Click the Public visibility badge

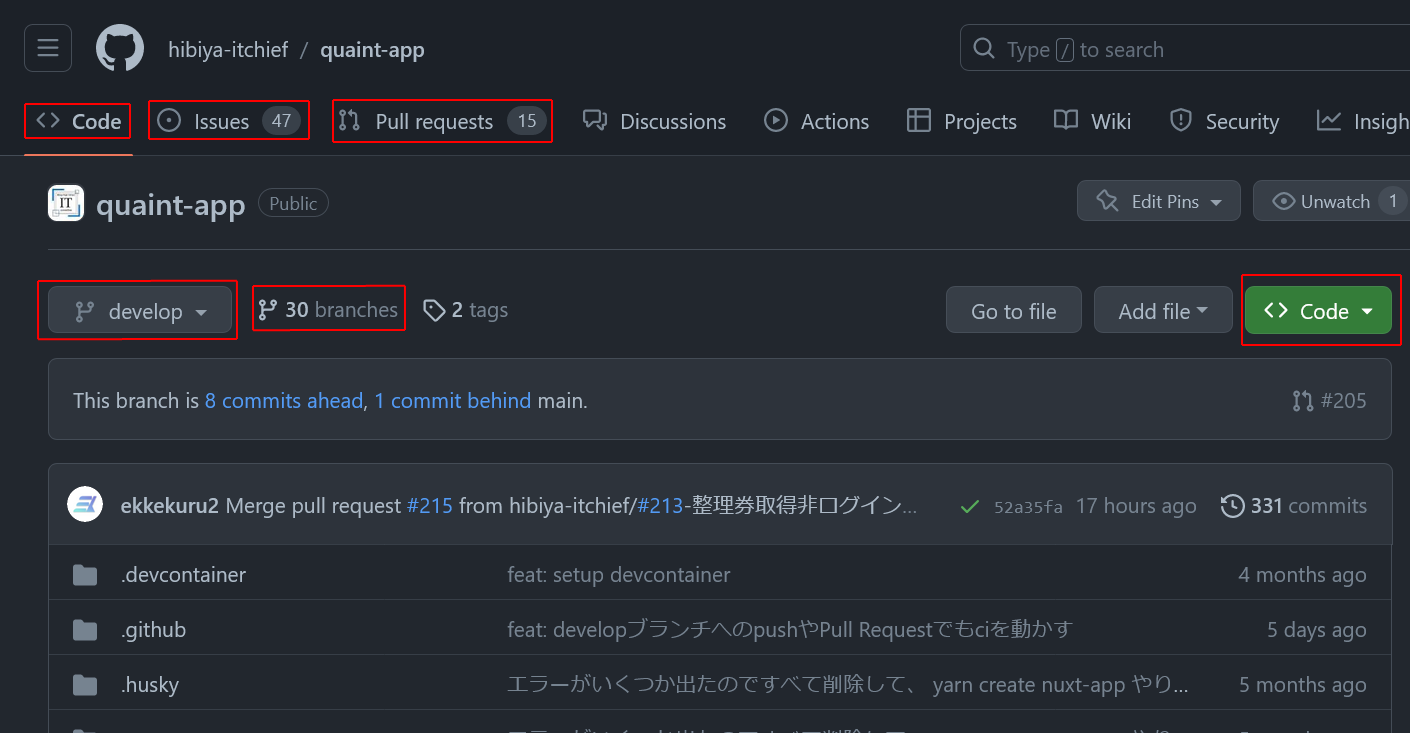pos(293,203)
